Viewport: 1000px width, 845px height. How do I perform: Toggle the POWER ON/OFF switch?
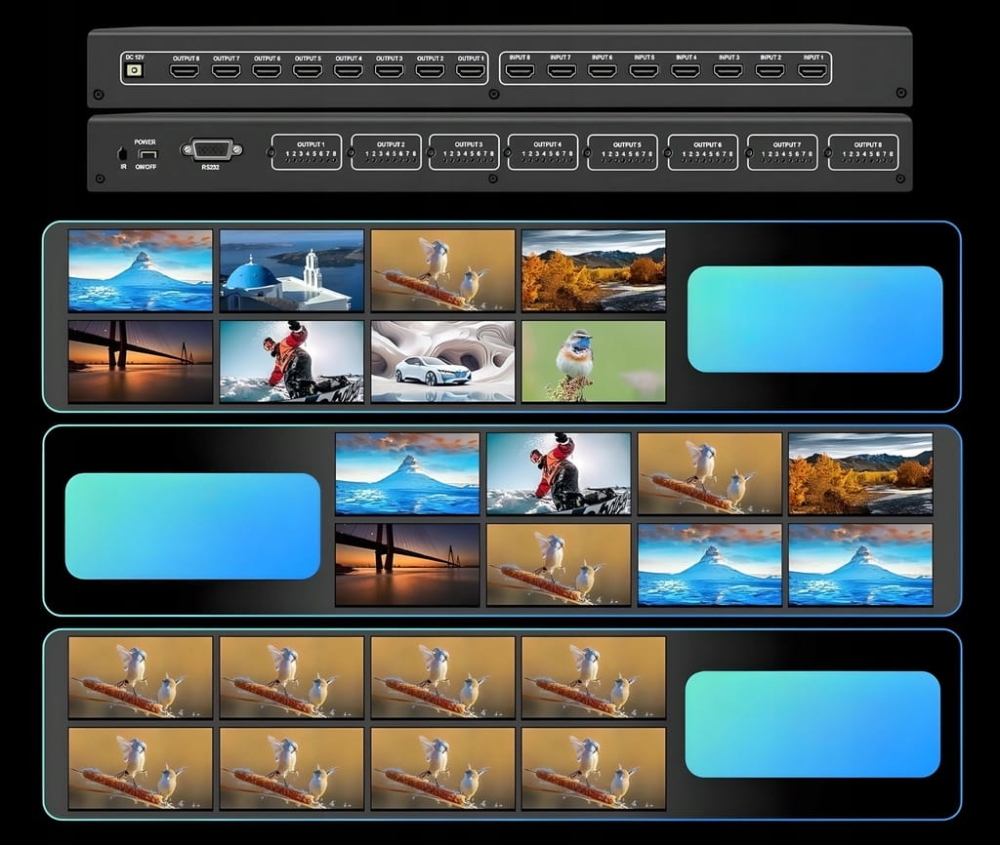[148, 155]
